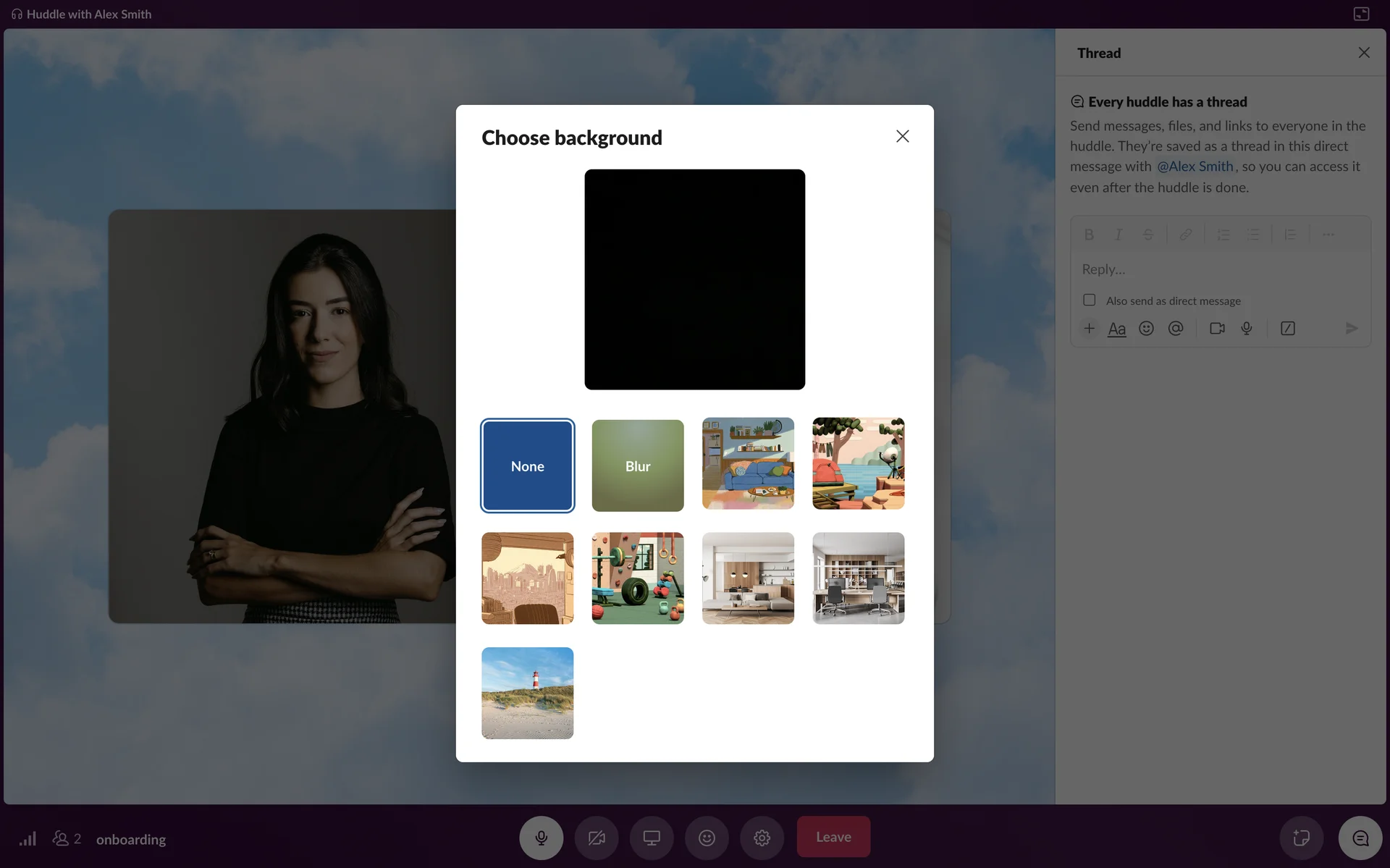The height and width of the screenshot is (868, 1390).
Task: Leave the huddle
Action: 833,837
